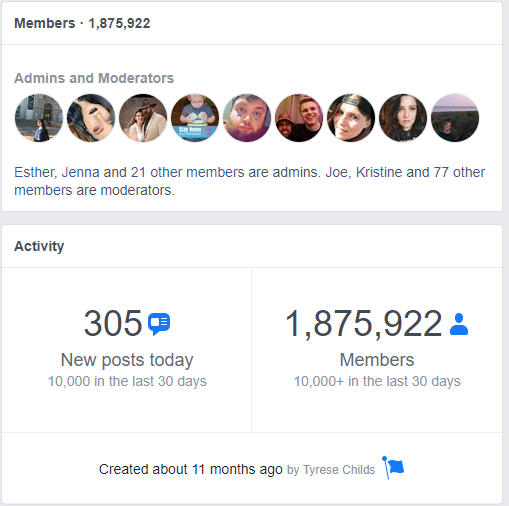Click the 'Members · 1,875,922' header
Screen dimensions: 509x506
(x=82, y=23)
